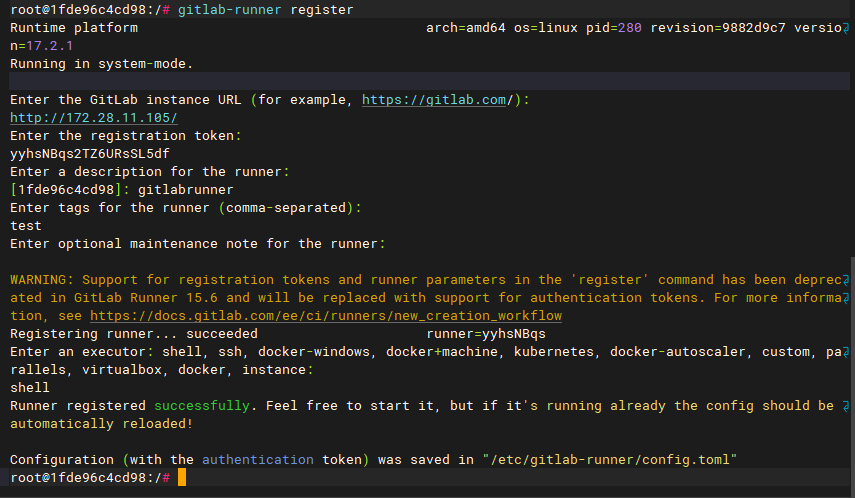Select the token 'yyhsNBqs2TZ6URsSL5df'
Image resolution: width=855 pixels, height=498 pixels.
click(90, 154)
